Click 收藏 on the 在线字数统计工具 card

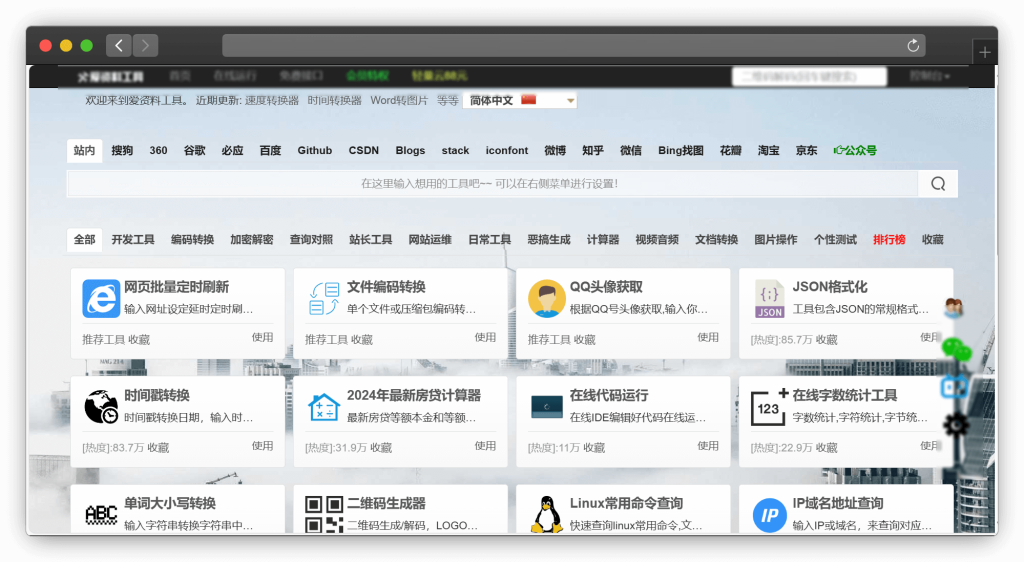point(826,448)
